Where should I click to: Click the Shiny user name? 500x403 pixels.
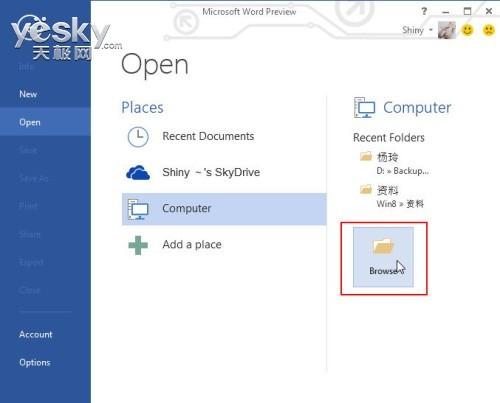click(x=413, y=30)
